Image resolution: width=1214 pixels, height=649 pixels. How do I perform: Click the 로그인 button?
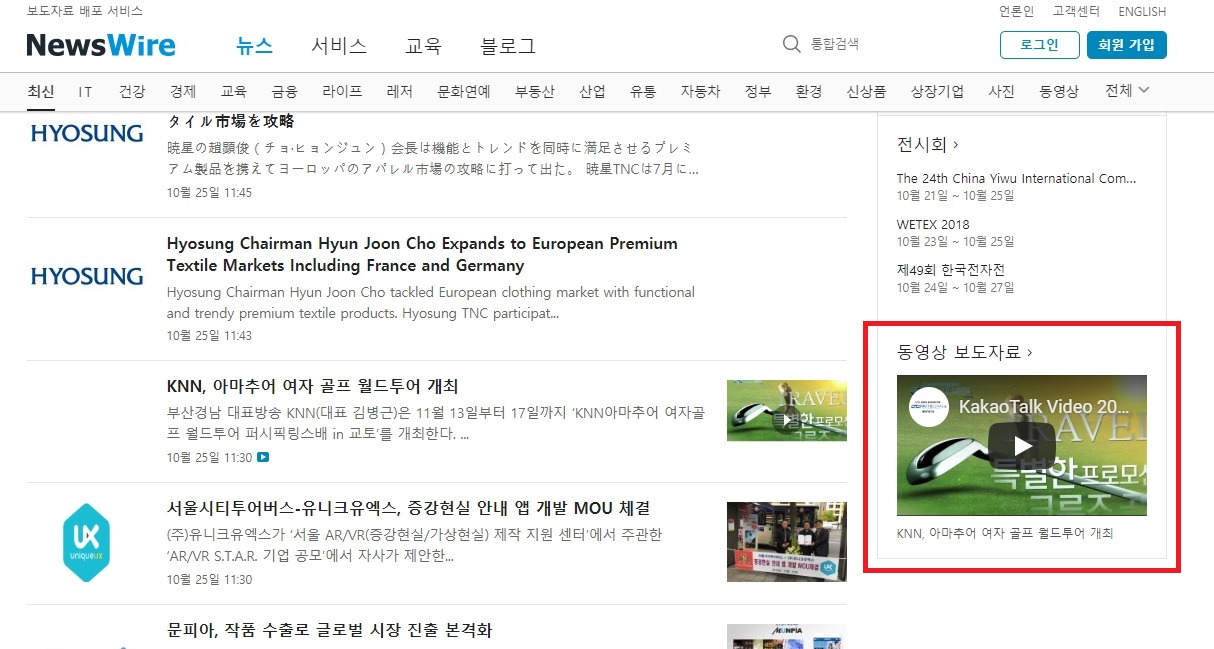1039,45
